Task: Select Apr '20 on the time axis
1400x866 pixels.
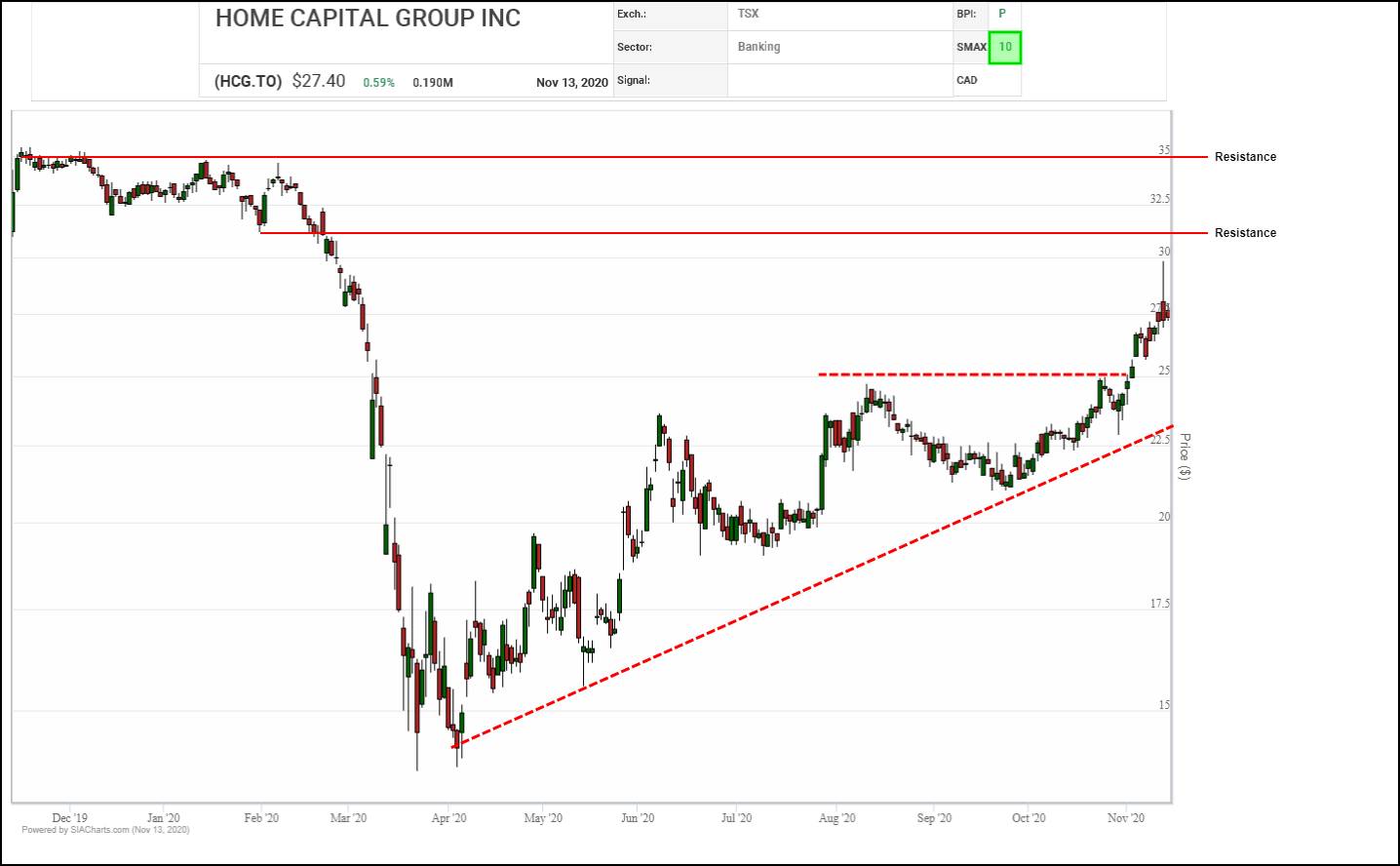Action: 448,818
